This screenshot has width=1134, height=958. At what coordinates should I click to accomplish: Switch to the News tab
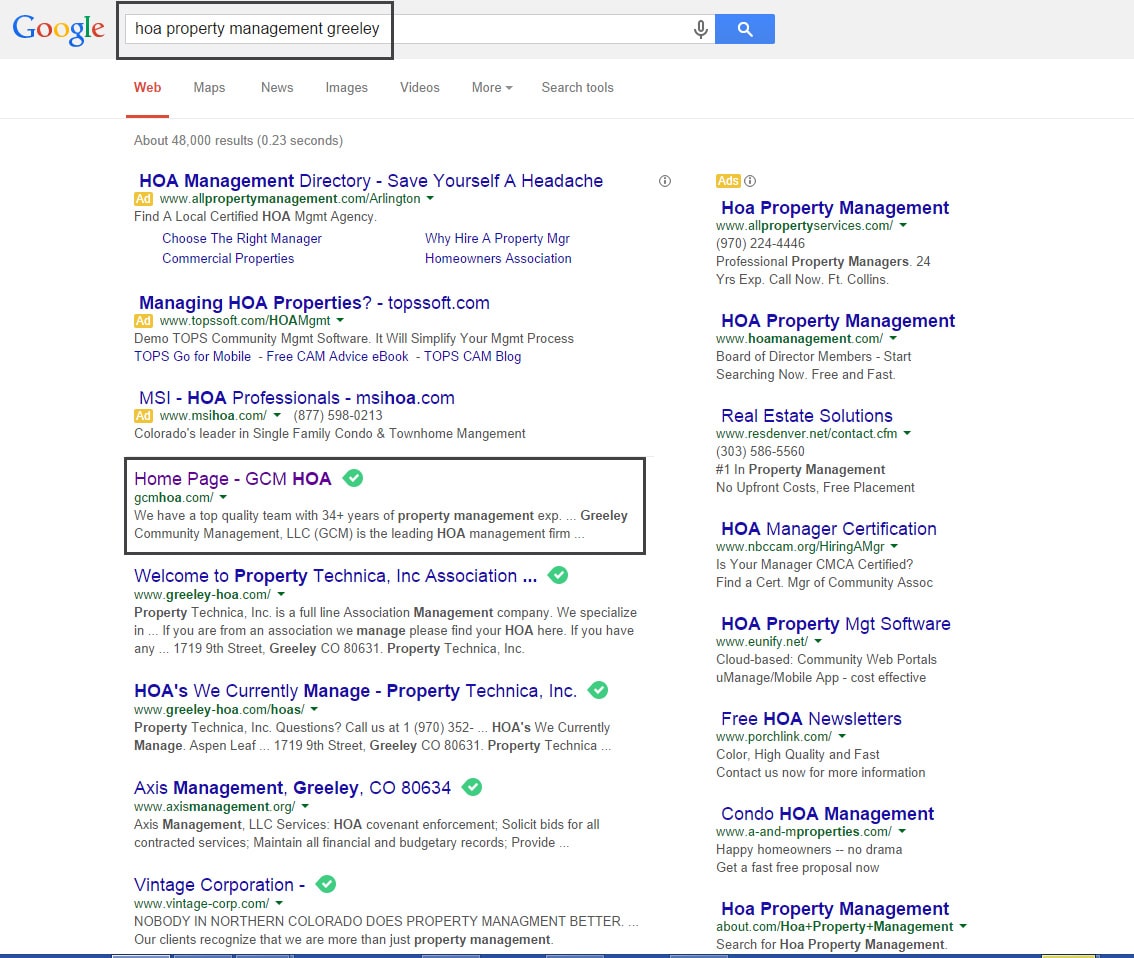(277, 87)
